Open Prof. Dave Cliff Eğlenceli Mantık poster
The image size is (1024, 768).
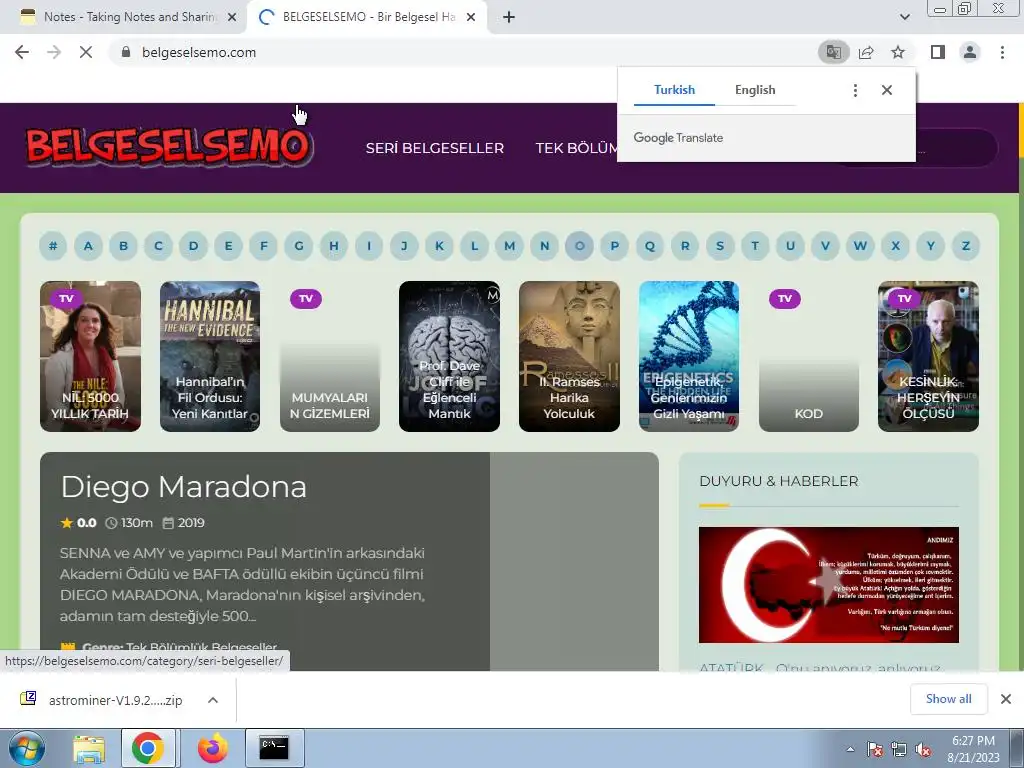click(x=449, y=357)
